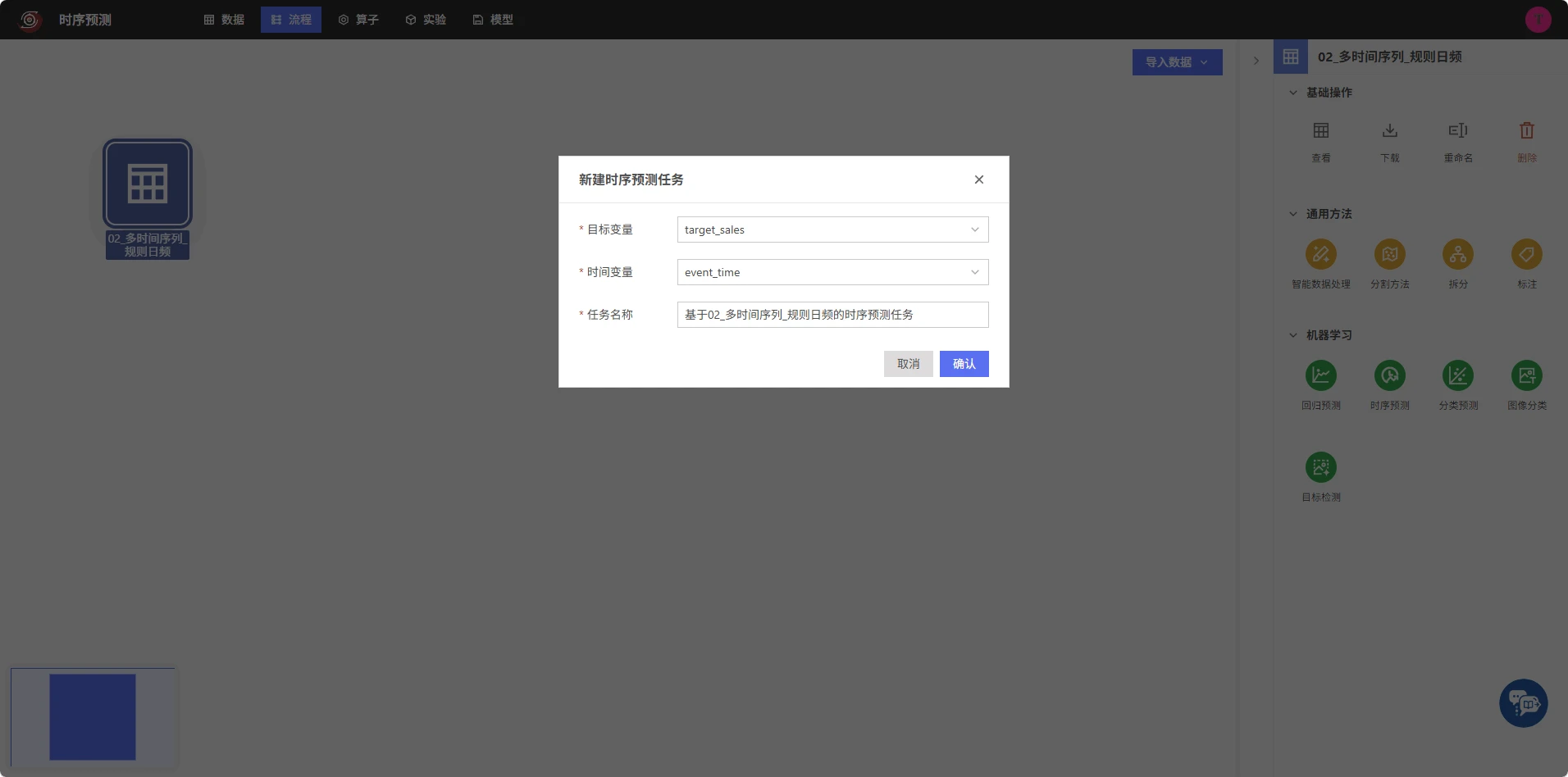Switch to the 流程 tab

click(291, 20)
